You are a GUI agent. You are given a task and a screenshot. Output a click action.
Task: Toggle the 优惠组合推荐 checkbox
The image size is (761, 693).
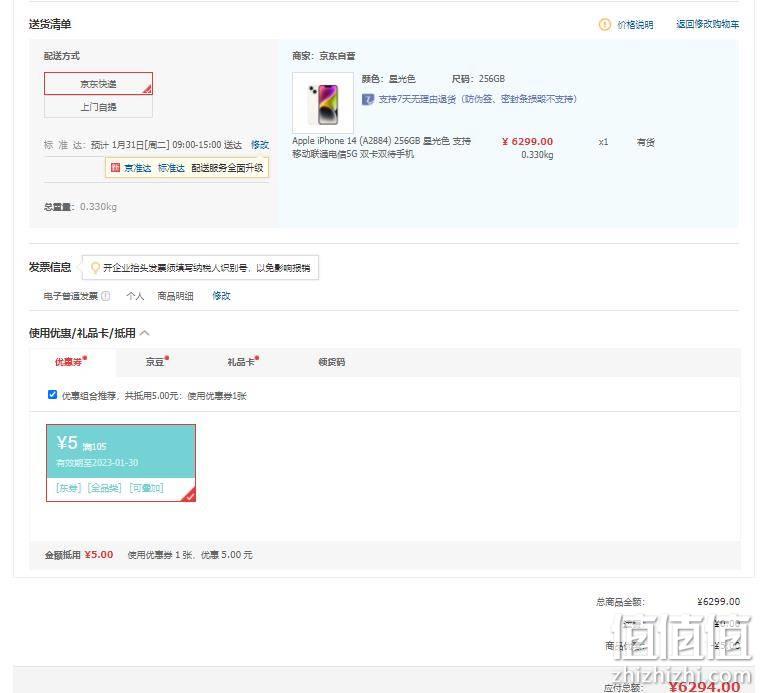pyautogui.click(x=52, y=395)
